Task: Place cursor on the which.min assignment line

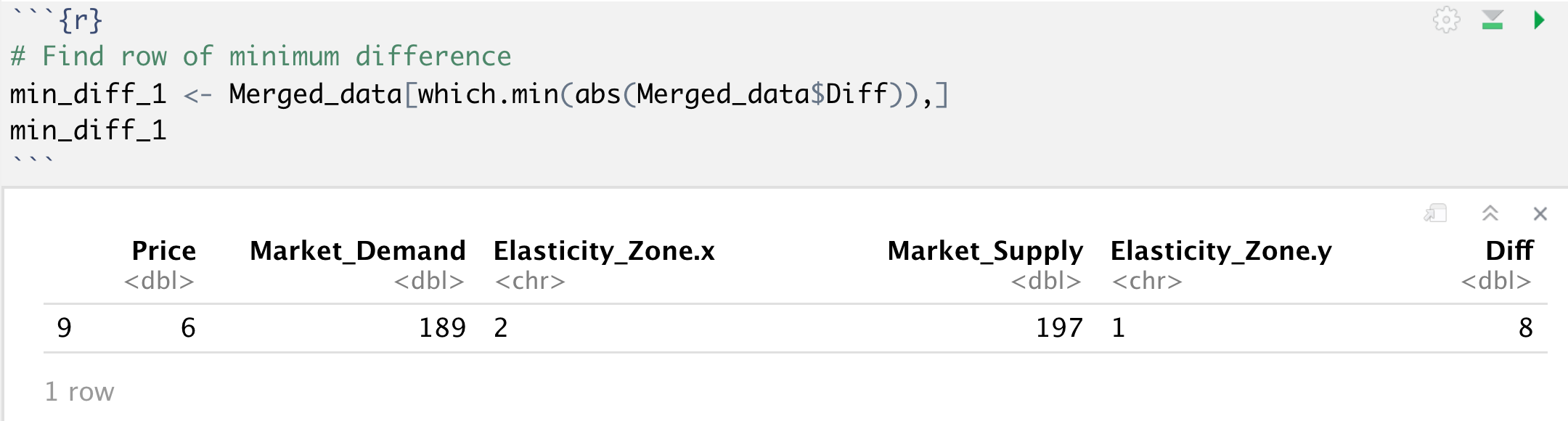Action: (479, 94)
